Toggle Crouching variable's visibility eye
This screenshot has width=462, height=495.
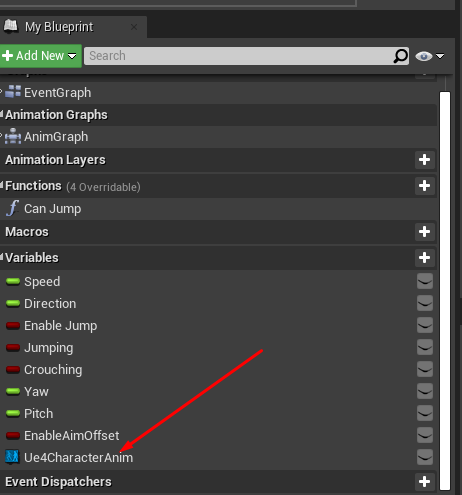(425, 369)
